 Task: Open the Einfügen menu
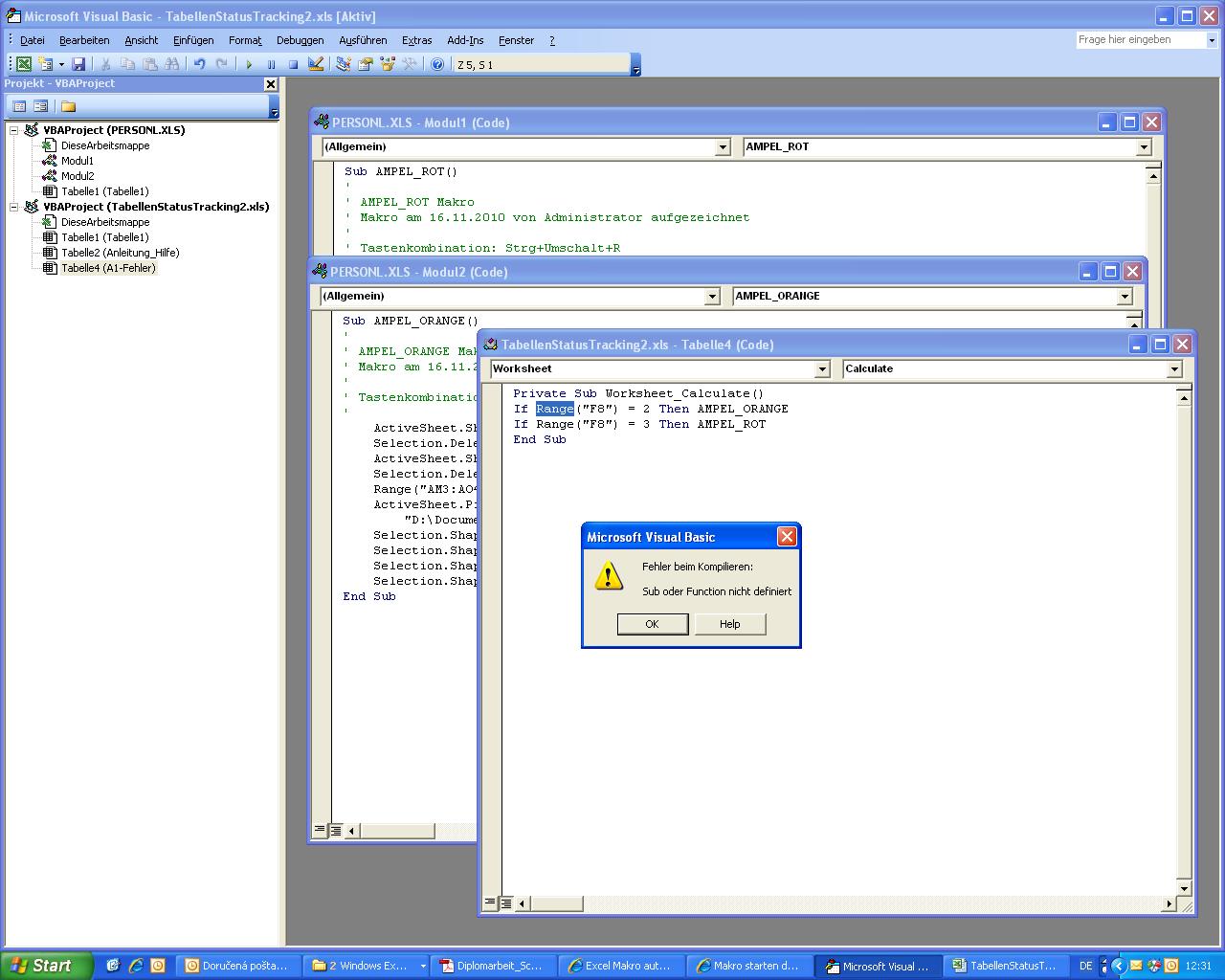point(193,40)
